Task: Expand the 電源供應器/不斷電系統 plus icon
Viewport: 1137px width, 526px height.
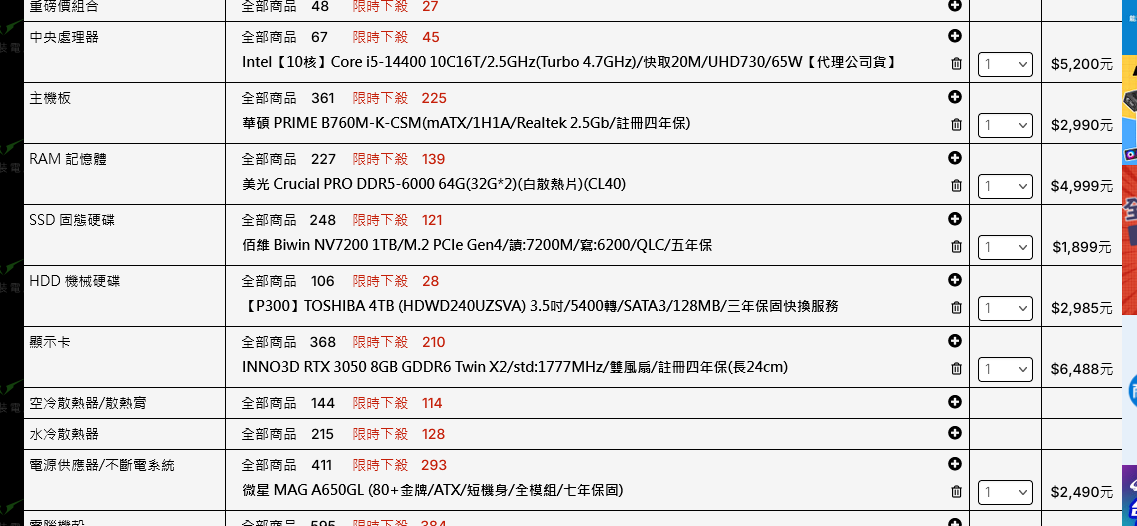Action: 954,463
